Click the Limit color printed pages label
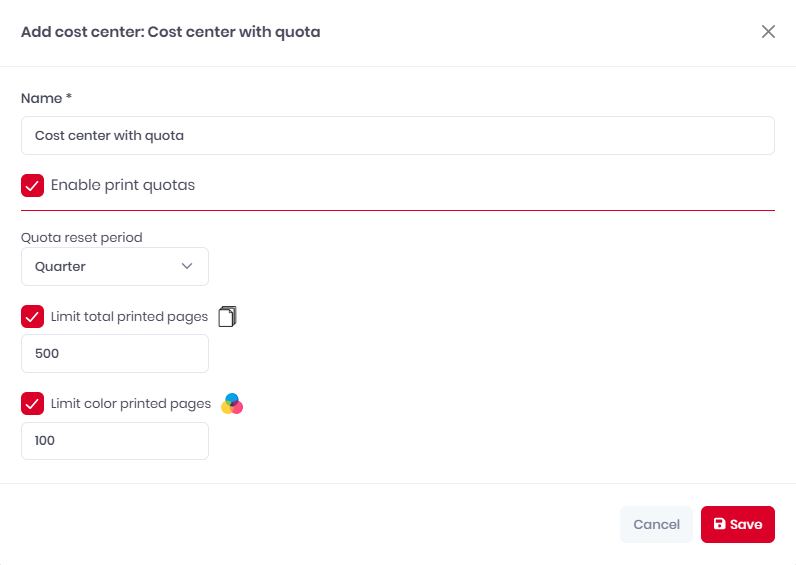The height and width of the screenshot is (565, 796). (x=130, y=404)
